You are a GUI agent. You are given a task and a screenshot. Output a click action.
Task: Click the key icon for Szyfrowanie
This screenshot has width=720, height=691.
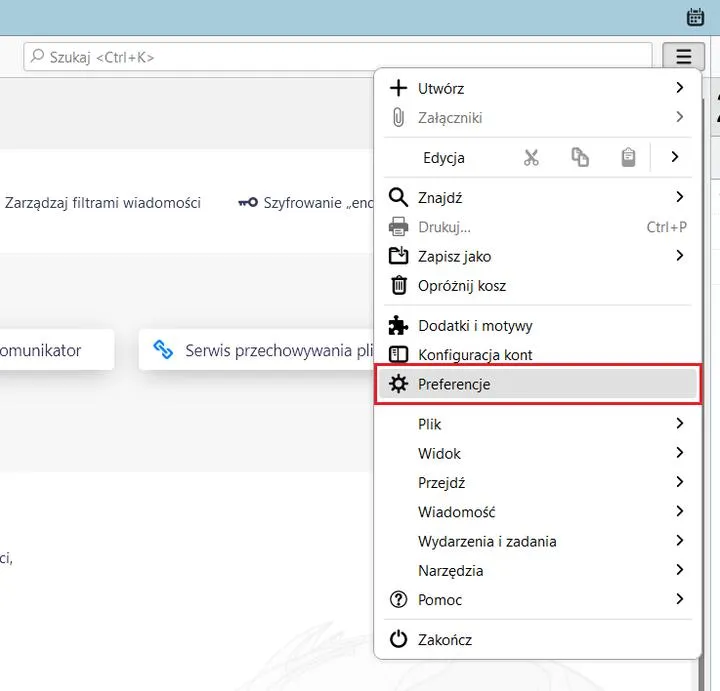click(248, 202)
